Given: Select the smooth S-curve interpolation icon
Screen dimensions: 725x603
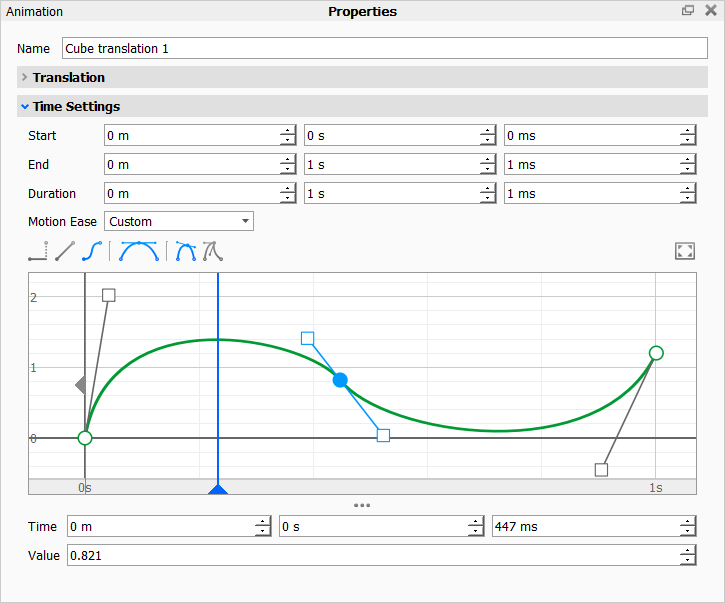Looking at the screenshot, I should tap(92, 251).
